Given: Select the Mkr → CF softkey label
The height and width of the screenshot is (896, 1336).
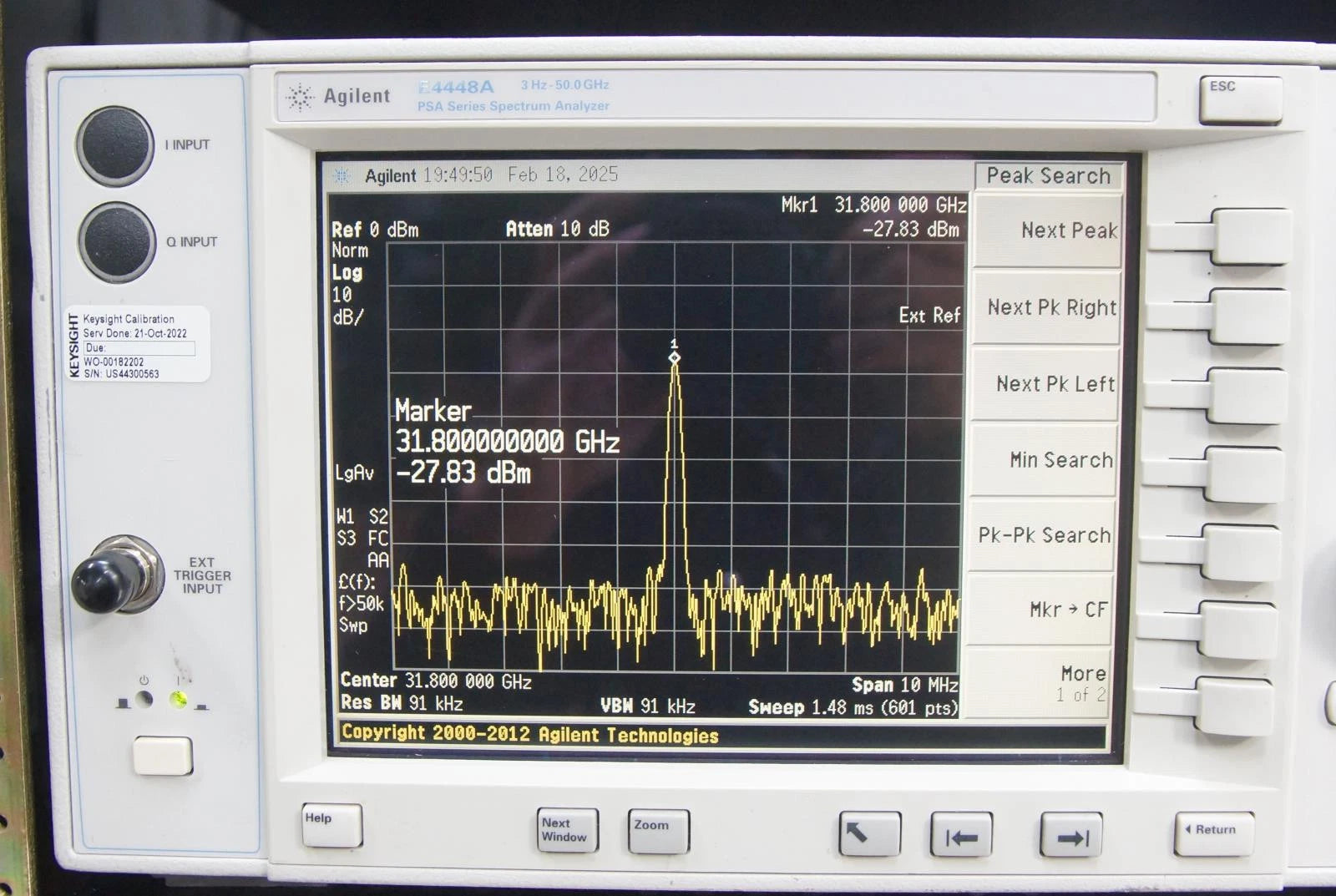Looking at the screenshot, I should tap(1068, 610).
